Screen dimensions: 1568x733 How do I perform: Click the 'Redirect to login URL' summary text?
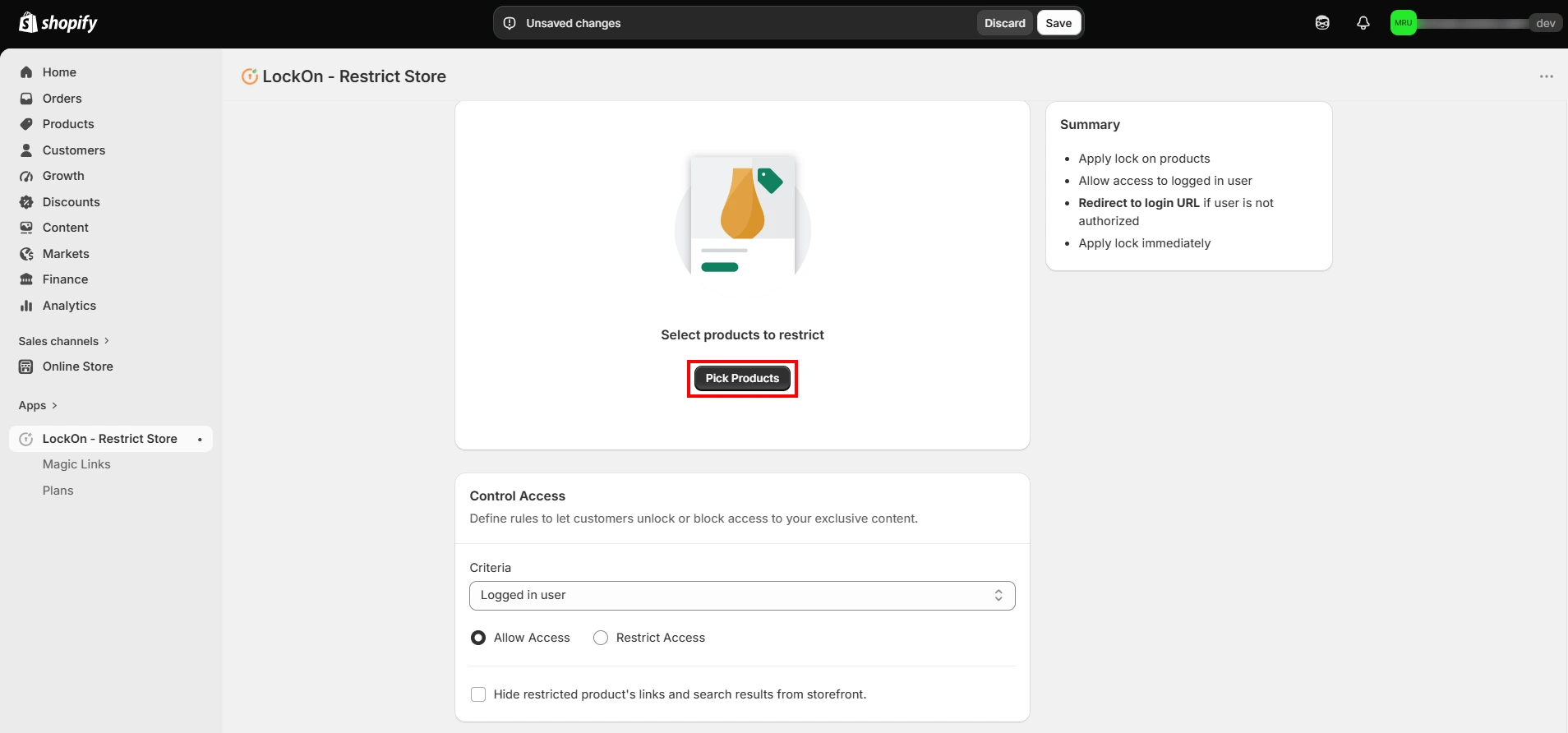pyautogui.click(x=1139, y=203)
